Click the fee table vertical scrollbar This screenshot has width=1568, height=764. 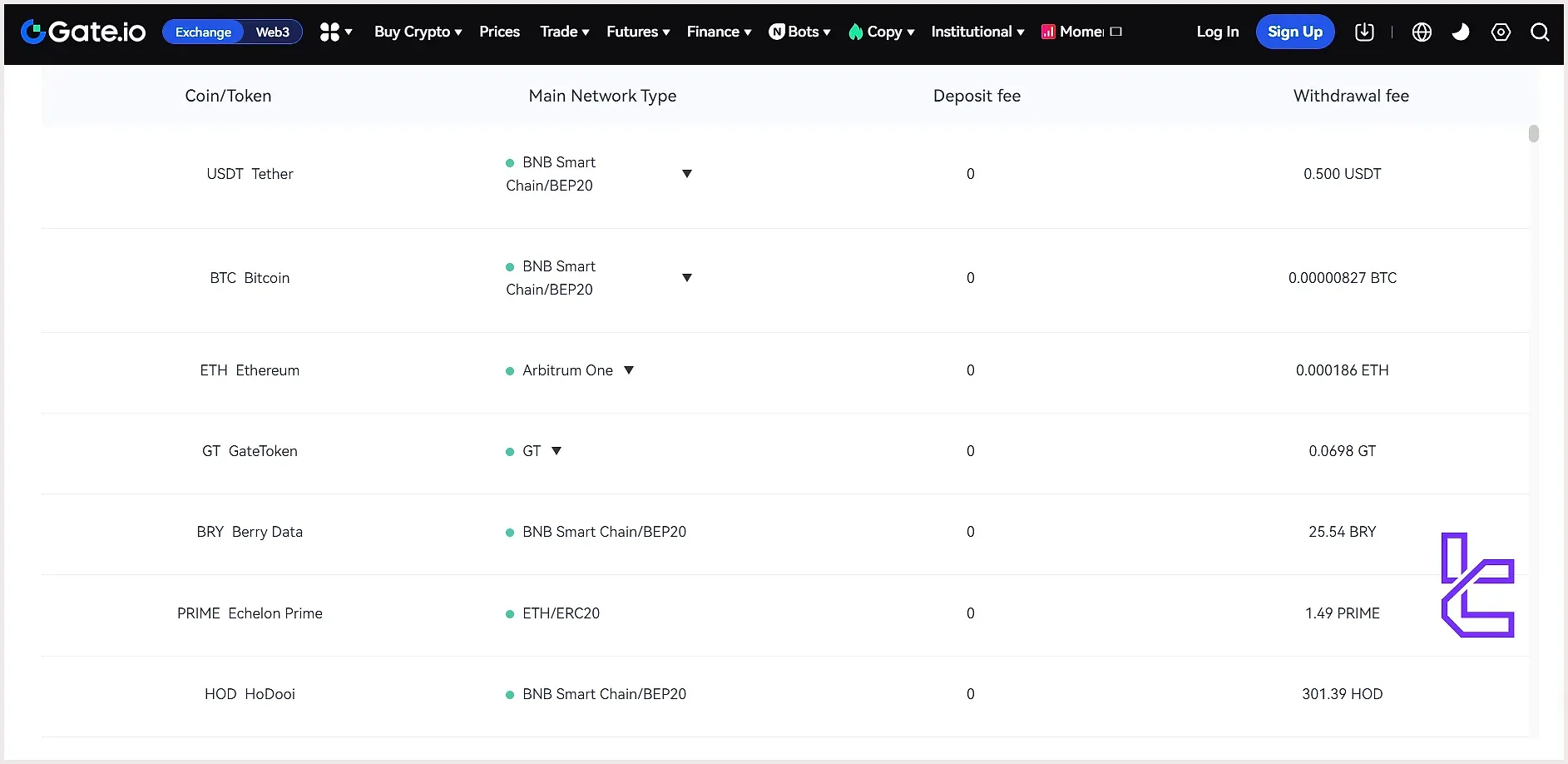pyautogui.click(x=1533, y=134)
